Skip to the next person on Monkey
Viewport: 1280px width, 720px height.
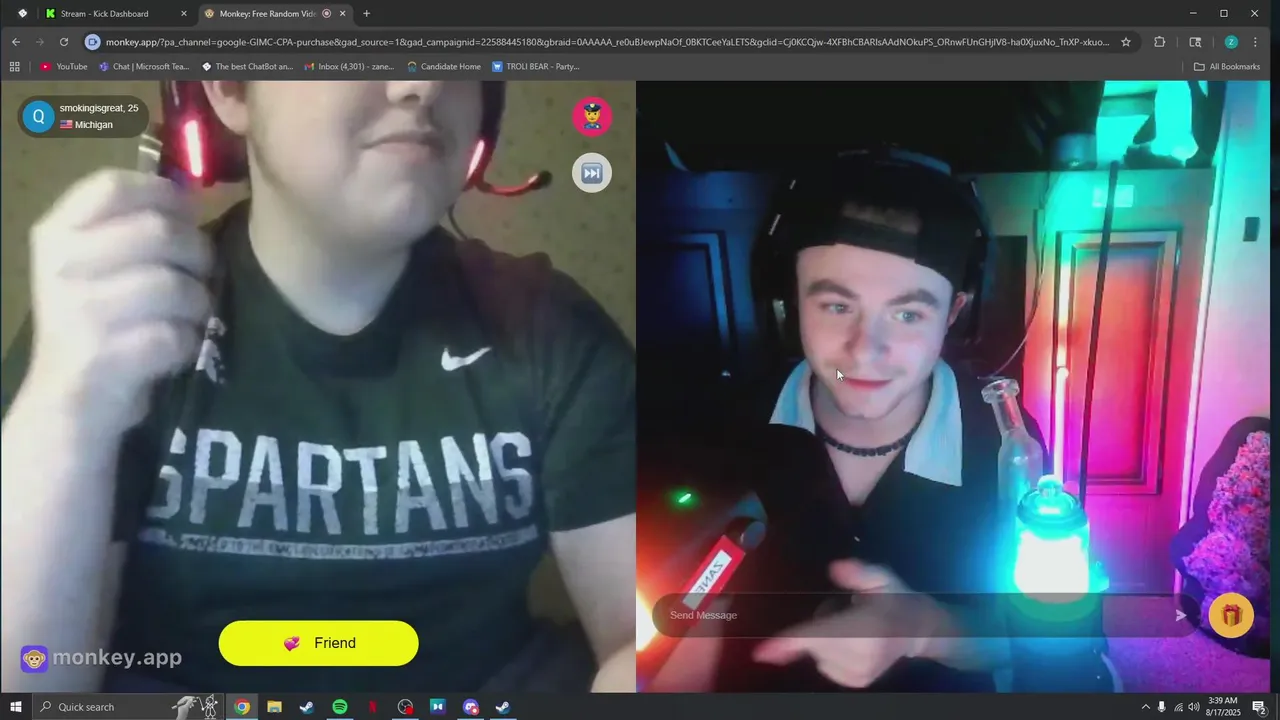[x=591, y=173]
